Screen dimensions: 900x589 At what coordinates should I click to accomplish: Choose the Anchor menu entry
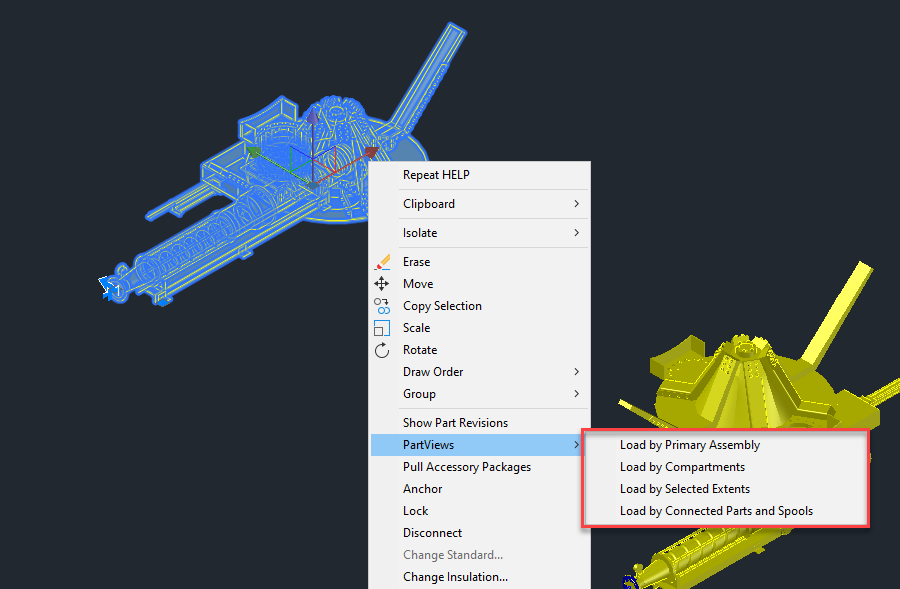point(480,489)
